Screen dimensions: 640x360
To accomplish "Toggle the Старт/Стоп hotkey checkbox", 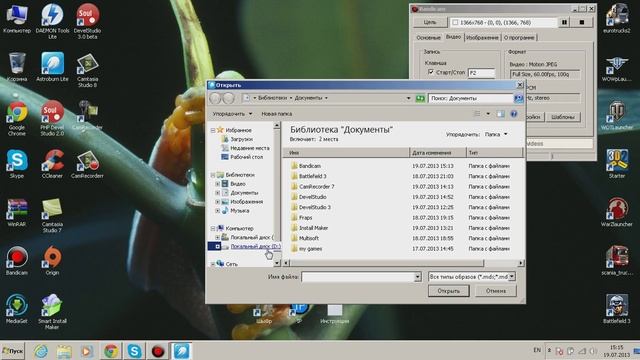I will (x=431, y=72).
